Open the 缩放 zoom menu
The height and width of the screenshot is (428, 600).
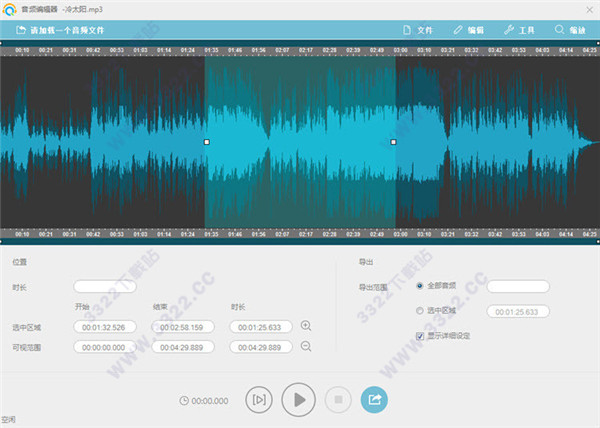(x=570, y=30)
